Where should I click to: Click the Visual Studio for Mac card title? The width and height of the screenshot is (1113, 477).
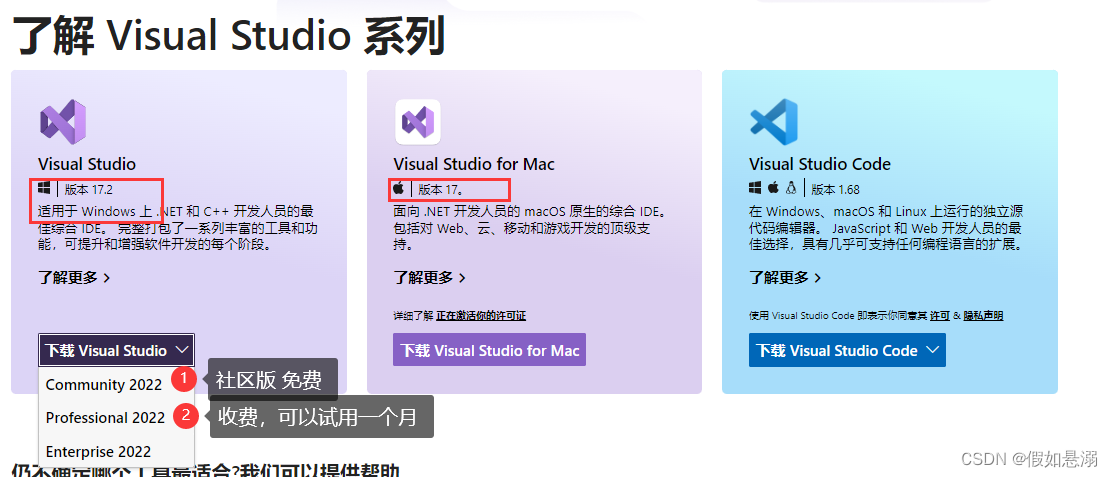[473, 164]
